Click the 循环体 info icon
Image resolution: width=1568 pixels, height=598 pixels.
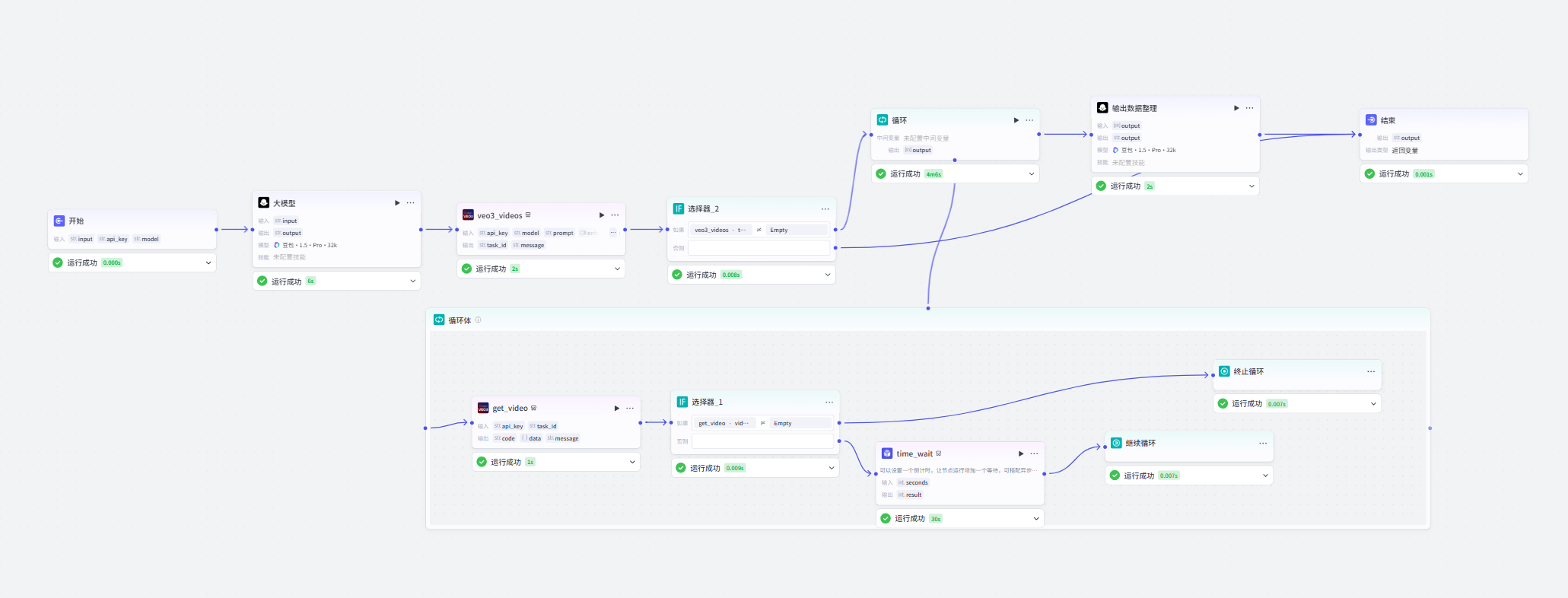coord(479,320)
